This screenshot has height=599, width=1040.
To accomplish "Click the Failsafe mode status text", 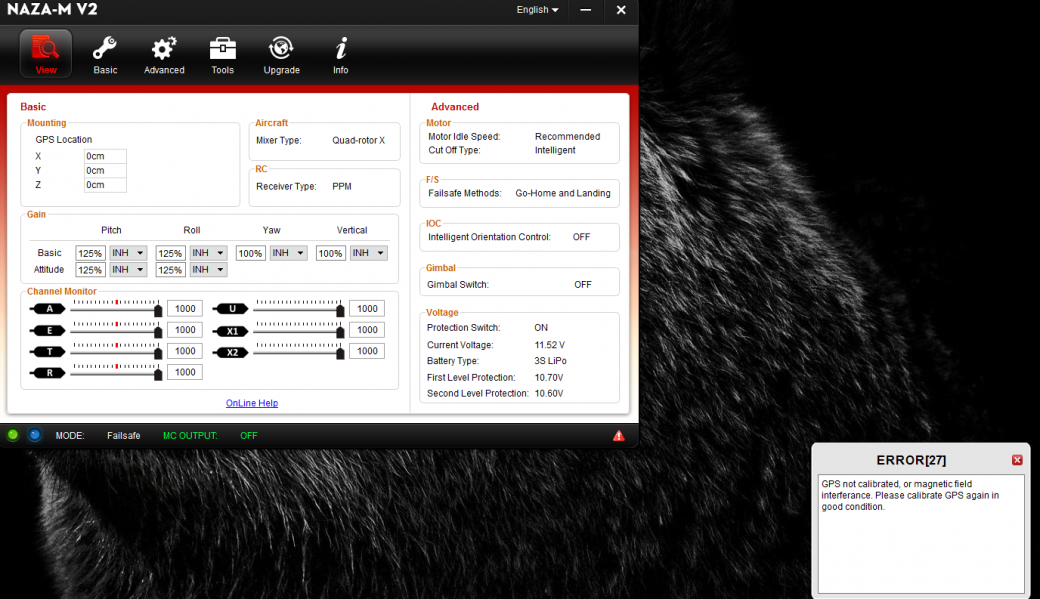I will 123,436.
